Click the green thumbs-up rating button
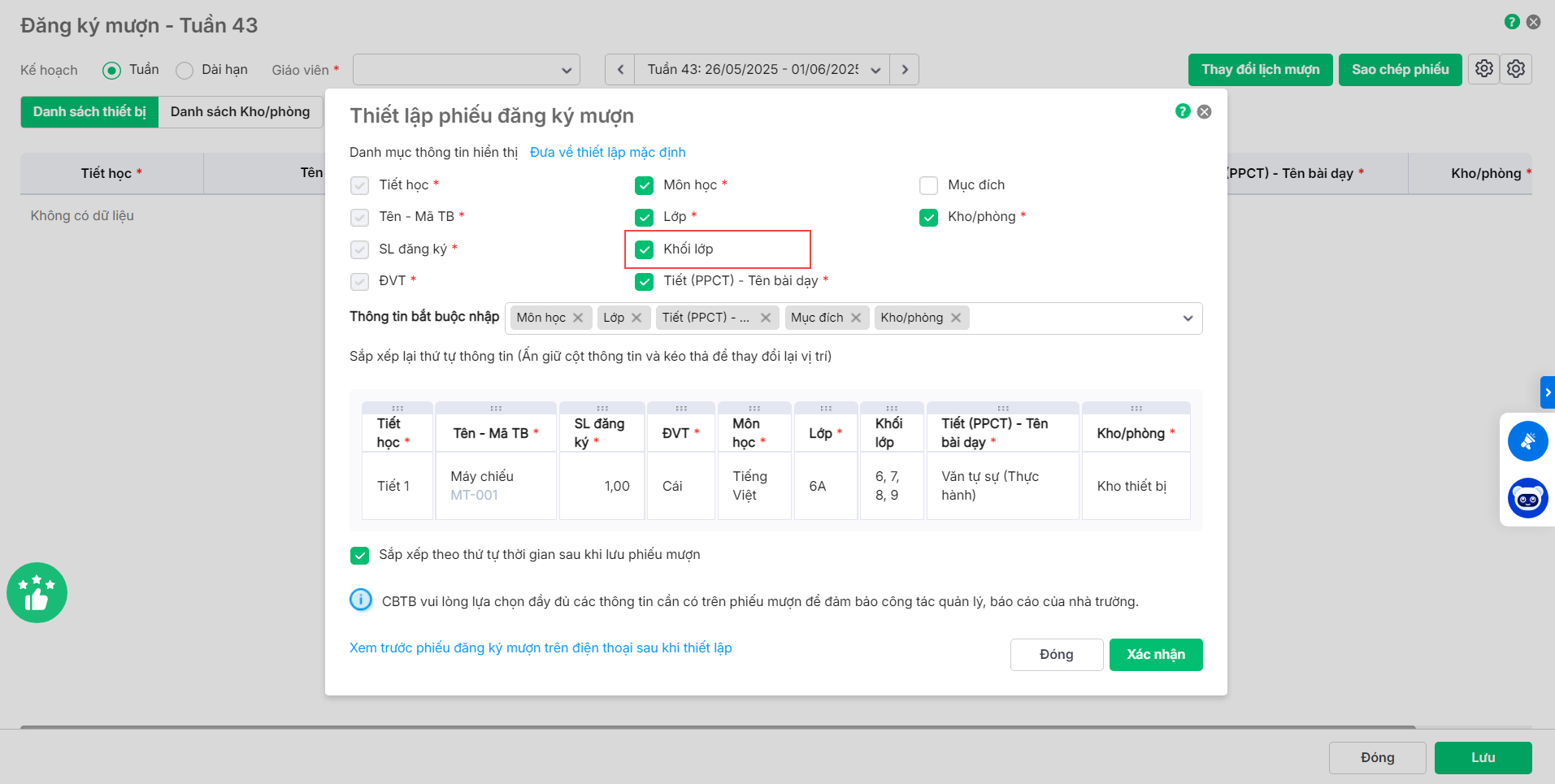The height and width of the screenshot is (784, 1555). point(37,593)
